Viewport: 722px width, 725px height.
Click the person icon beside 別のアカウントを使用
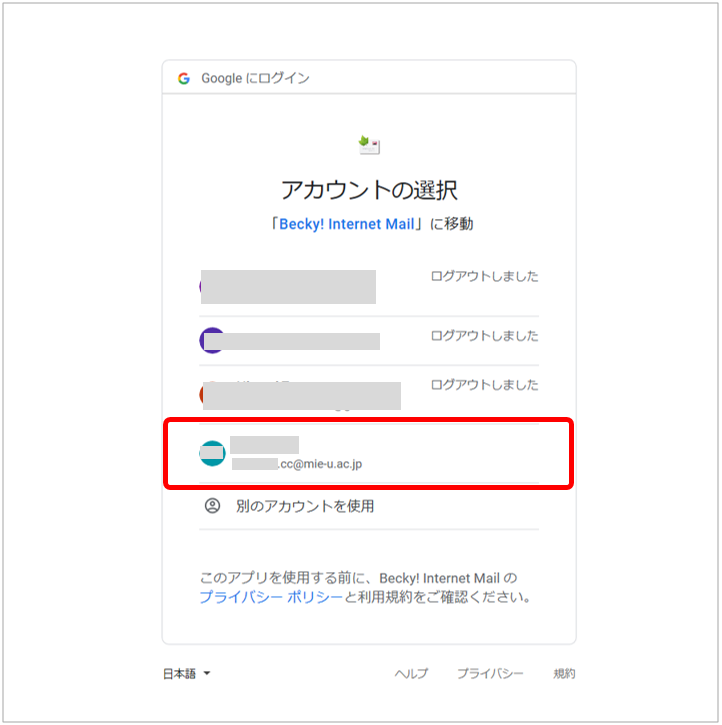coord(212,506)
